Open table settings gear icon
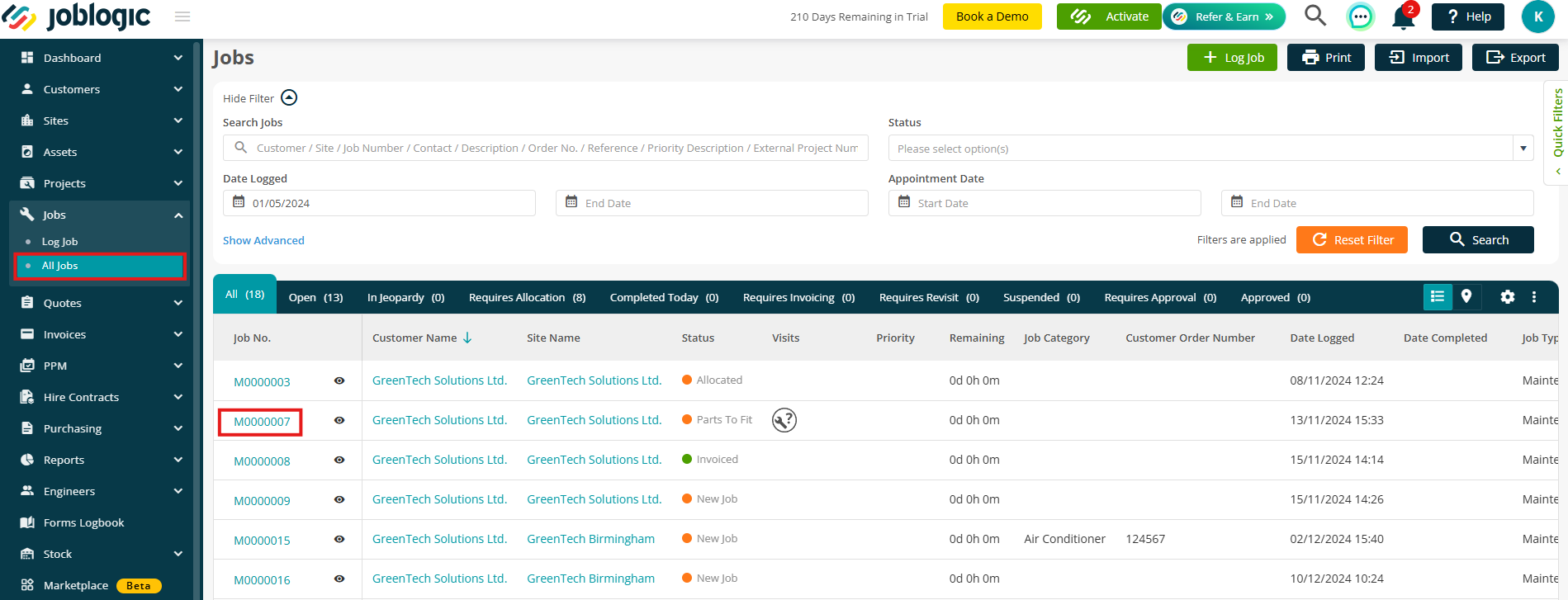The height and width of the screenshot is (600, 1568). click(x=1508, y=297)
